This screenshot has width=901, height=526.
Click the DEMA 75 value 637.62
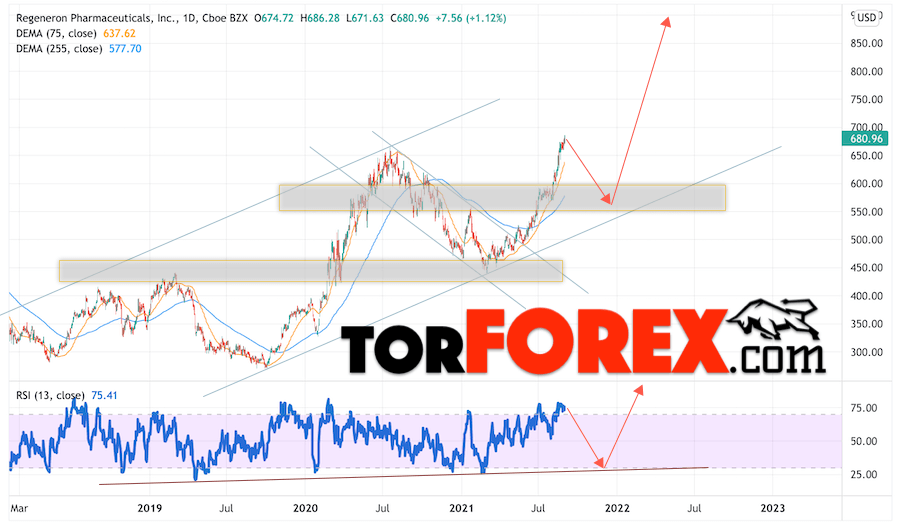[x=120, y=33]
